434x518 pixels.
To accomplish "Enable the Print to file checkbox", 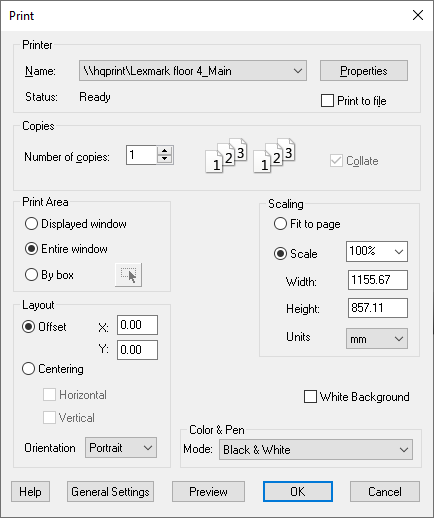I will (327, 101).
